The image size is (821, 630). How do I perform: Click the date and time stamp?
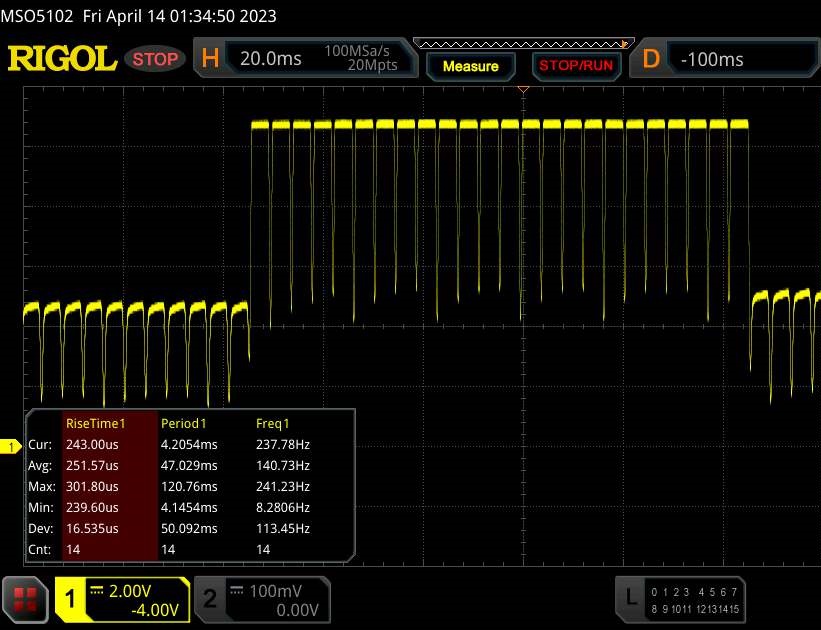(180, 16)
